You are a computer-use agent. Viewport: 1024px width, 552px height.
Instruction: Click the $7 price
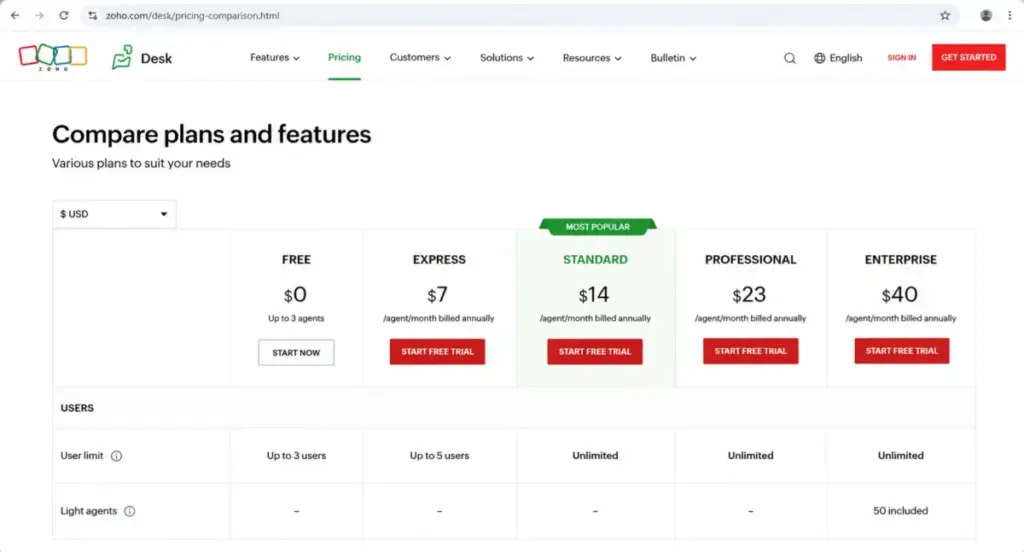pos(438,295)
